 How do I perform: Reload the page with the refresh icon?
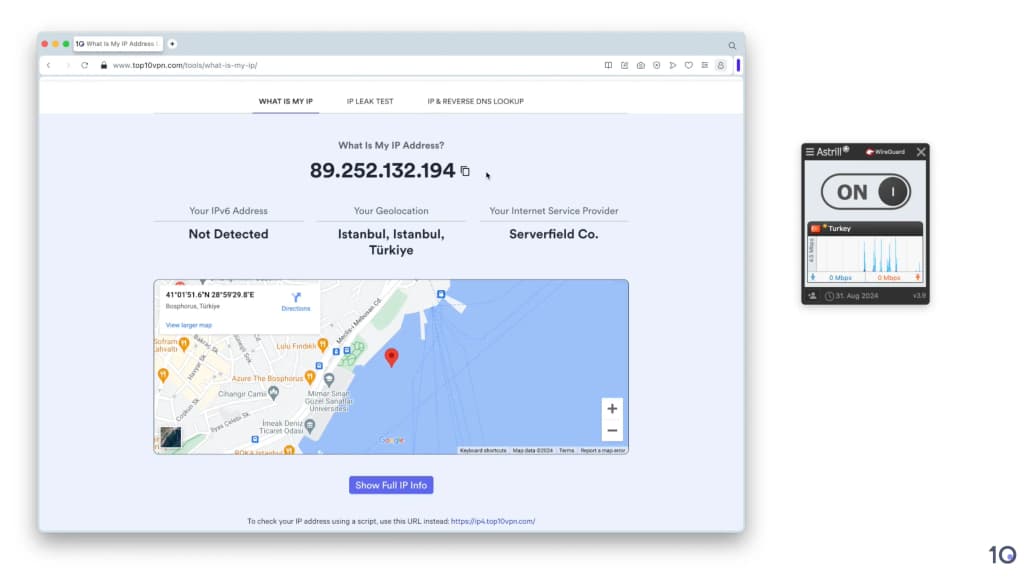tap(83, 65)
